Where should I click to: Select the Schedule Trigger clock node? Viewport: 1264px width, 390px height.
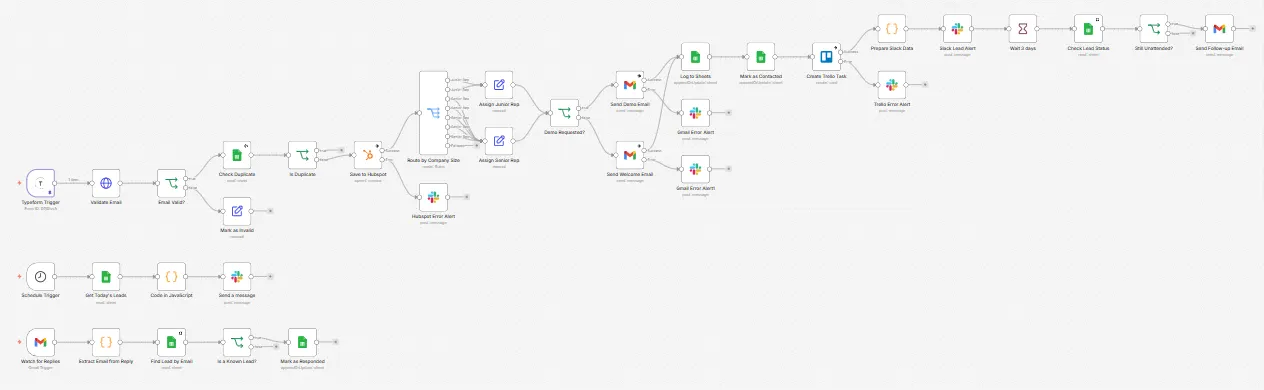pos(40,276)
